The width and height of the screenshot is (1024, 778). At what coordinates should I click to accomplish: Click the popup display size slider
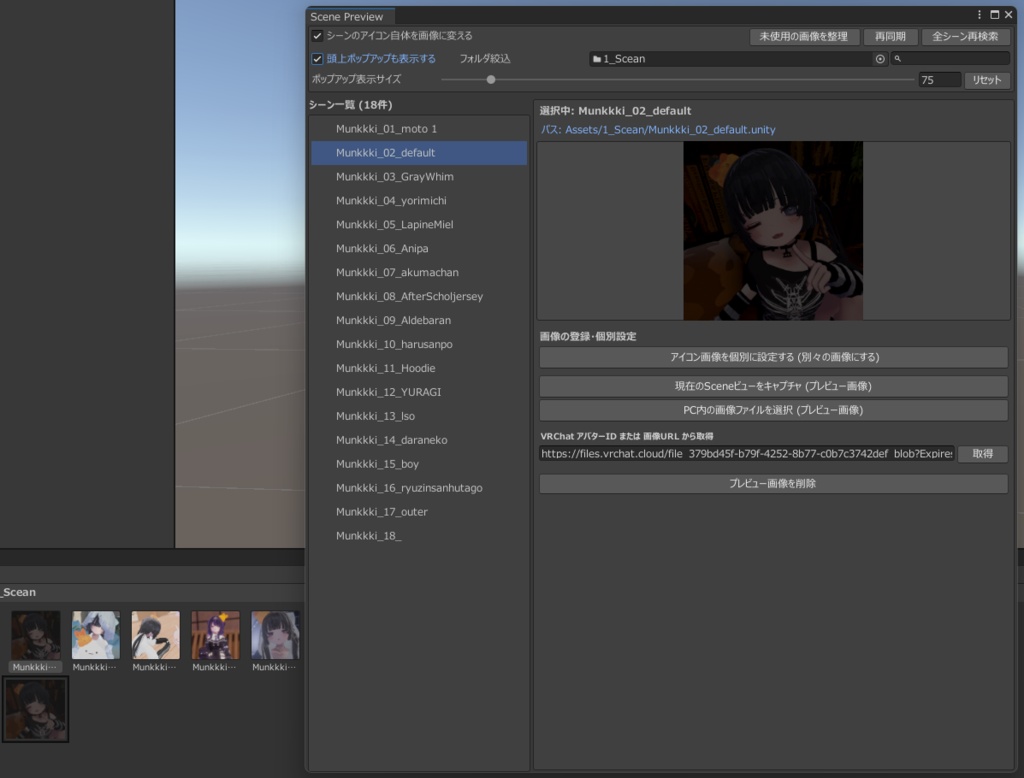click(677, 80)
